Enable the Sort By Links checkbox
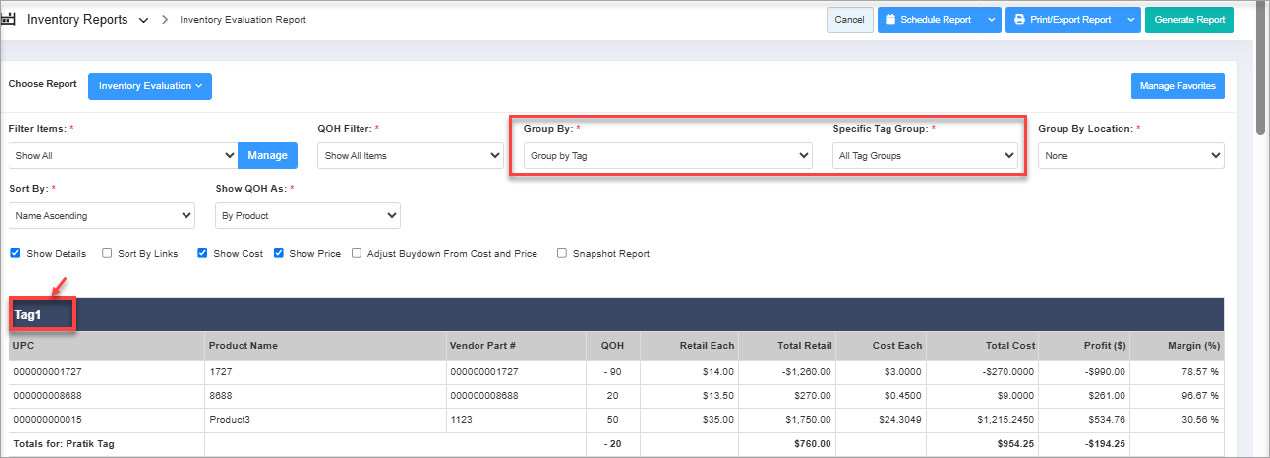This screenshot has width=1270, height=458. [x=108, y=254]
